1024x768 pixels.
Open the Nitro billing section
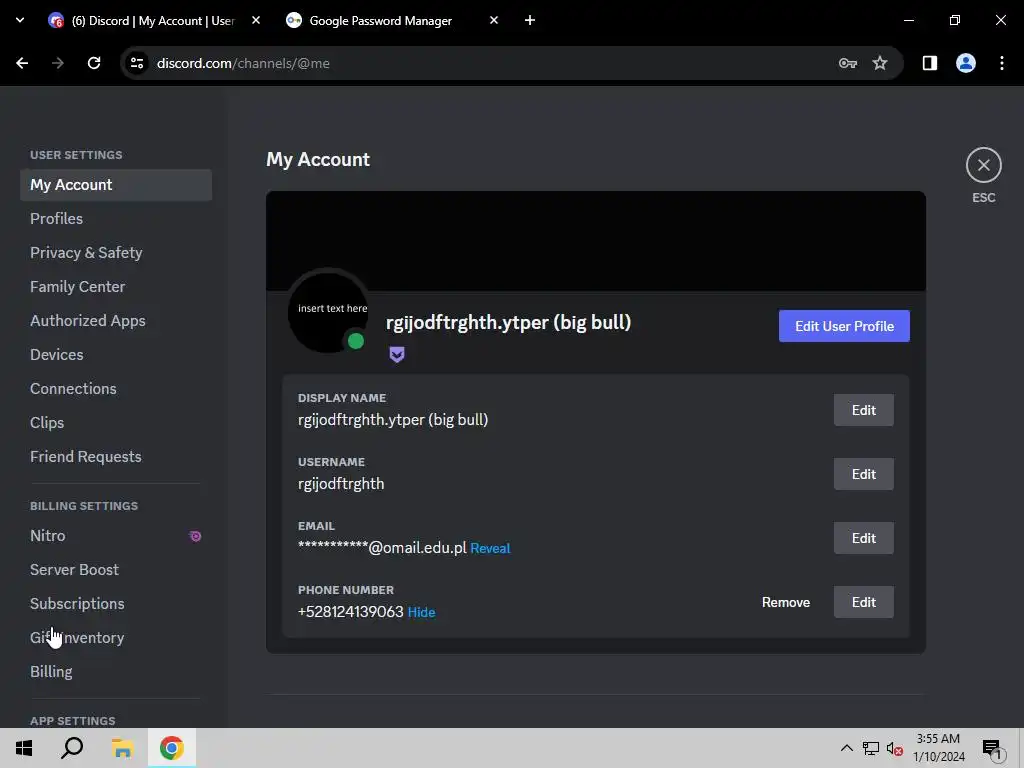pyautogui.click(x=116, y=536)
